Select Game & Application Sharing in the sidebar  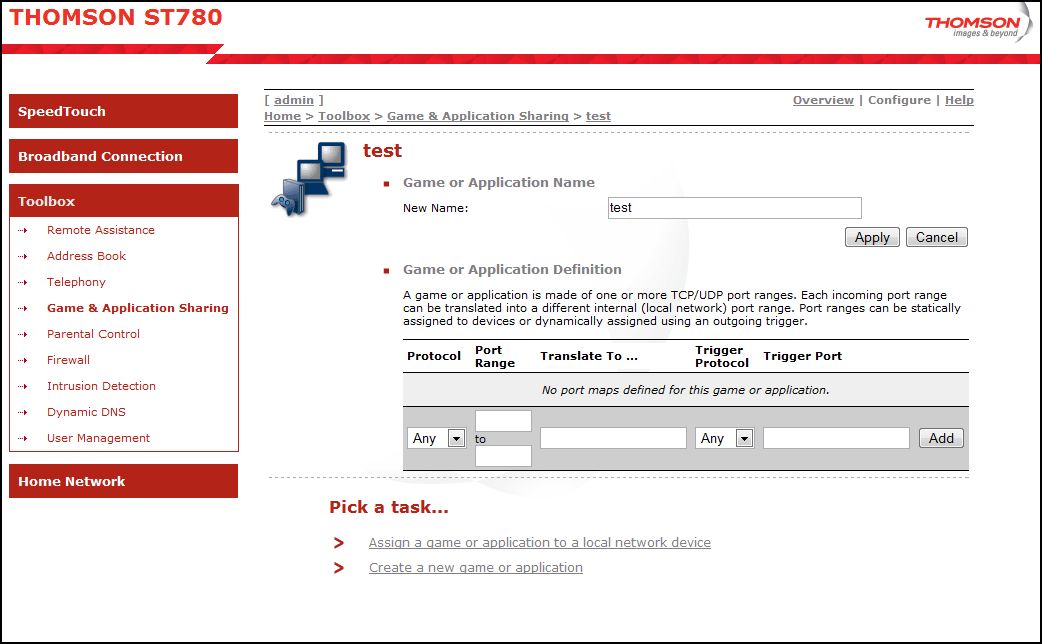pos(138,308)
